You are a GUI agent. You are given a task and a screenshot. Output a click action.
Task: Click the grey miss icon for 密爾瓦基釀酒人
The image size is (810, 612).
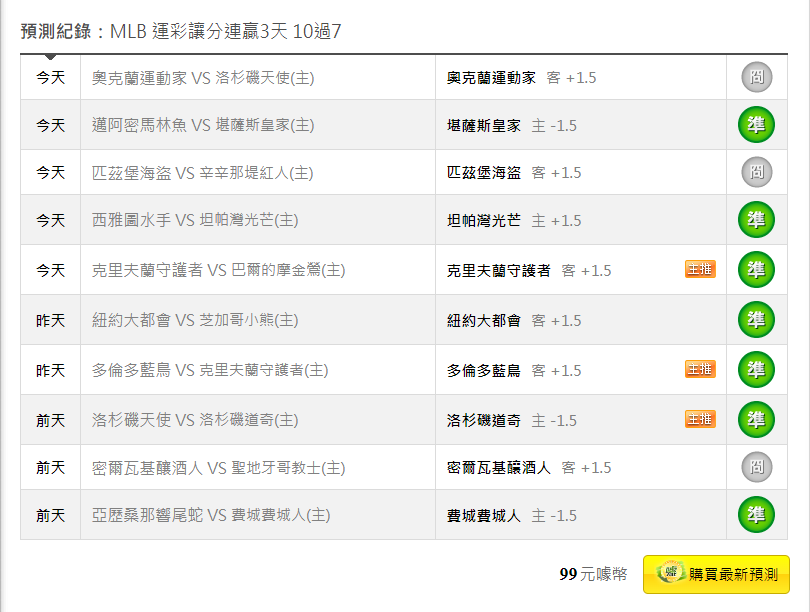pos(757,467)
